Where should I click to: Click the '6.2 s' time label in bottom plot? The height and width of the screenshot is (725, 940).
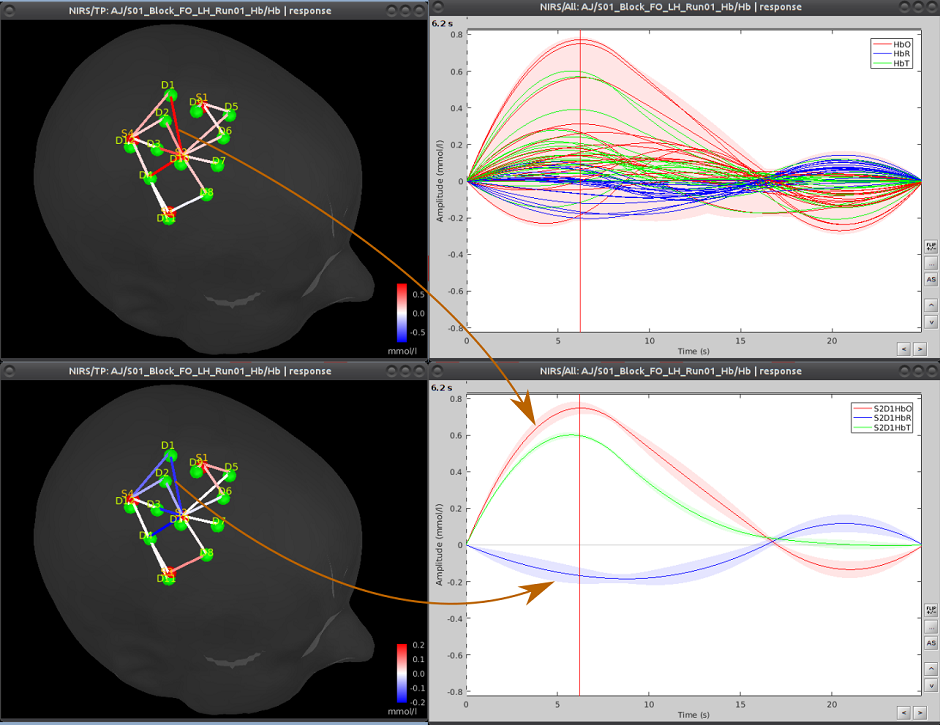pyautogui.click(x=442, y=387)
